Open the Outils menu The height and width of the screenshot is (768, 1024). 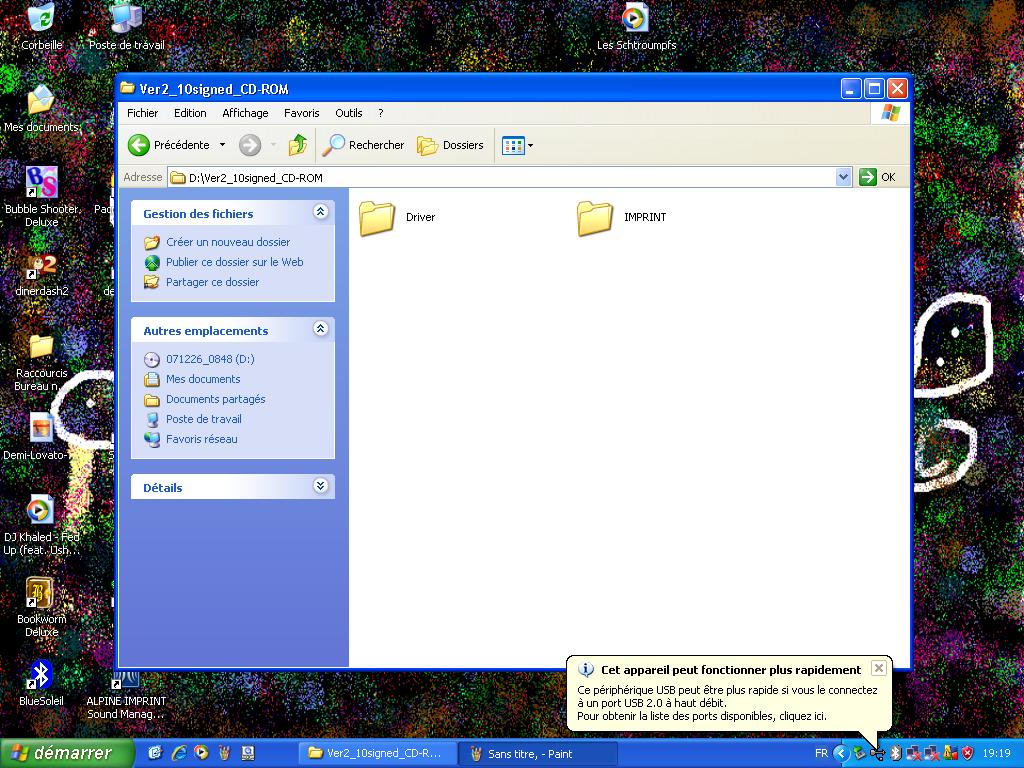[348, 113]
